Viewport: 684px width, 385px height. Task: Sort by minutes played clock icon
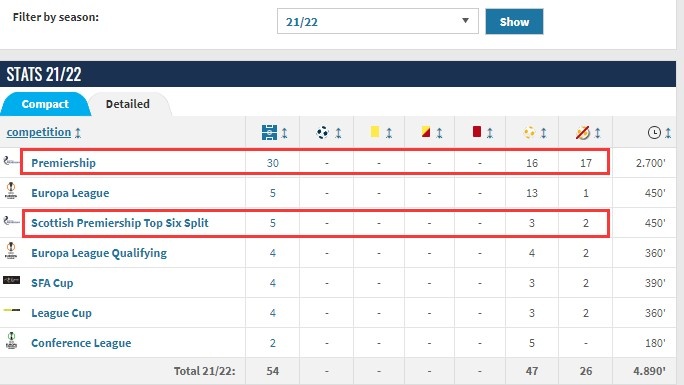coord(654,132)
